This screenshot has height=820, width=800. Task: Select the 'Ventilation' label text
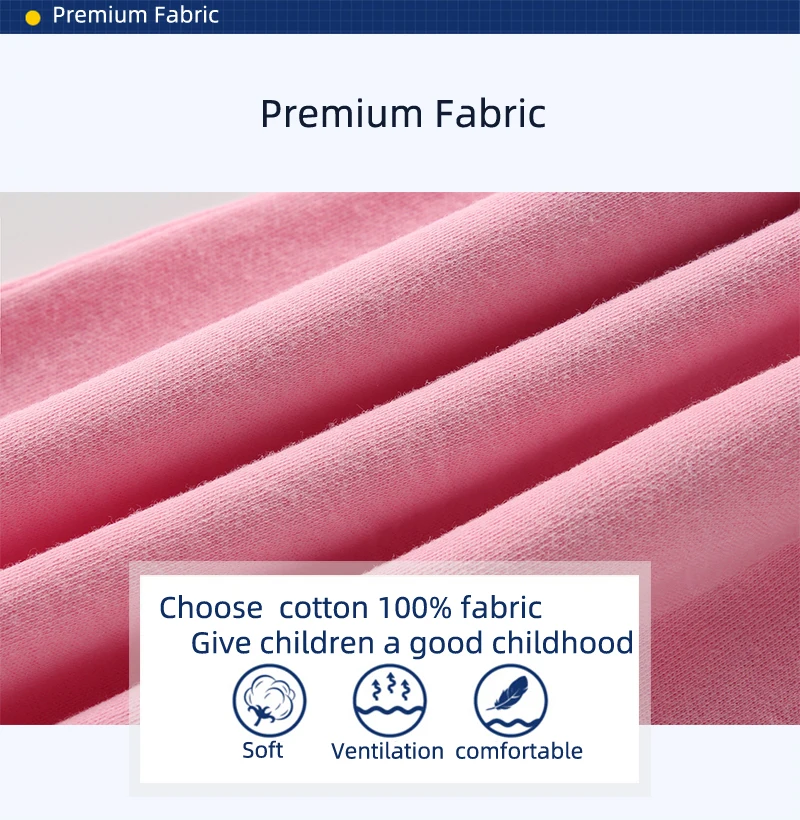click(x=387, y=751)
